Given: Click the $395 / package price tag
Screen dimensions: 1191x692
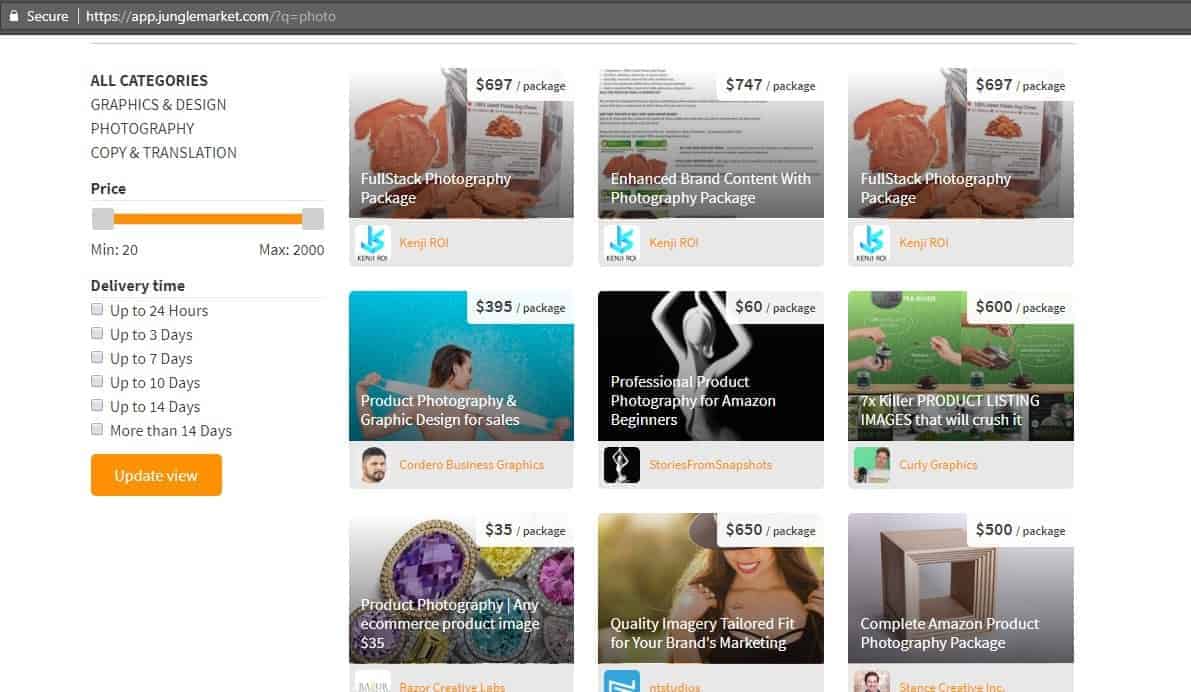Looking at the screenshot, I should [x=520, y=307].
